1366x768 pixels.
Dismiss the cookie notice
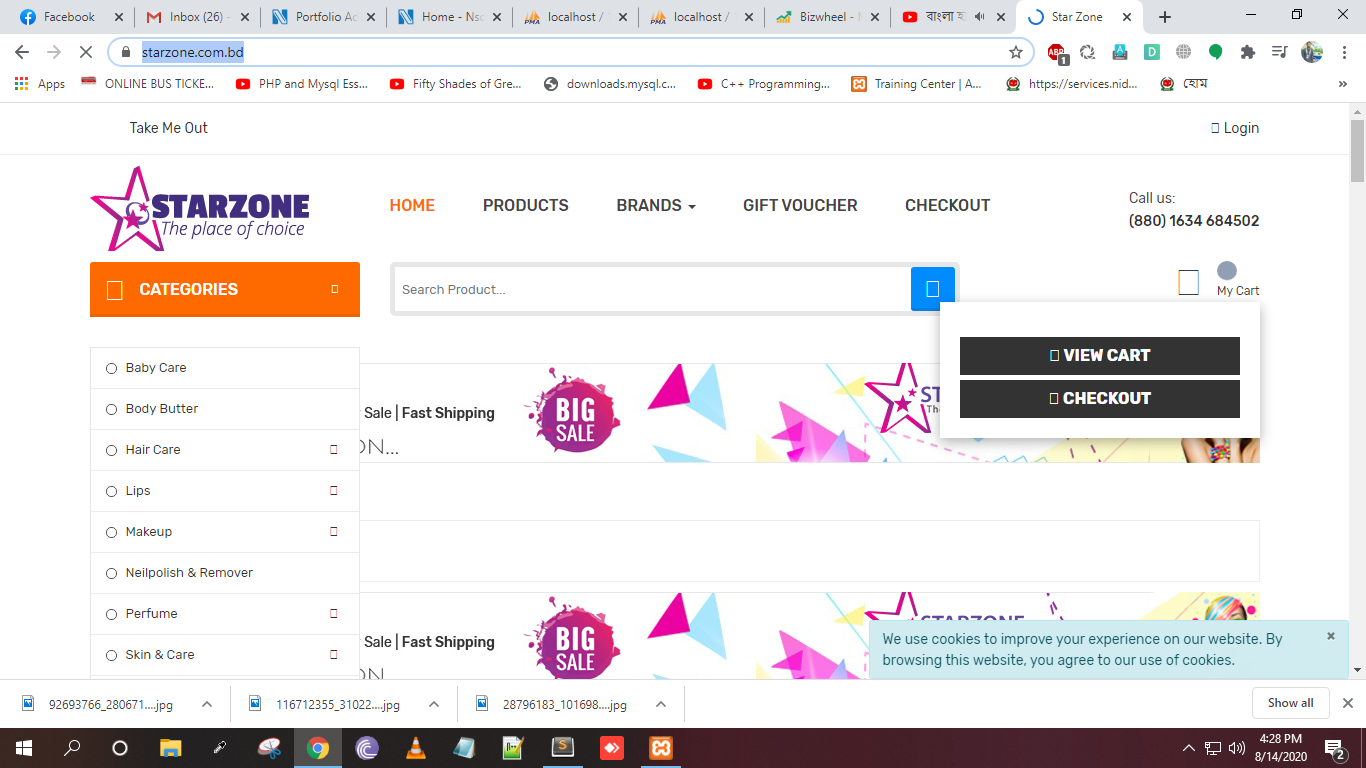click(1331, 636)
